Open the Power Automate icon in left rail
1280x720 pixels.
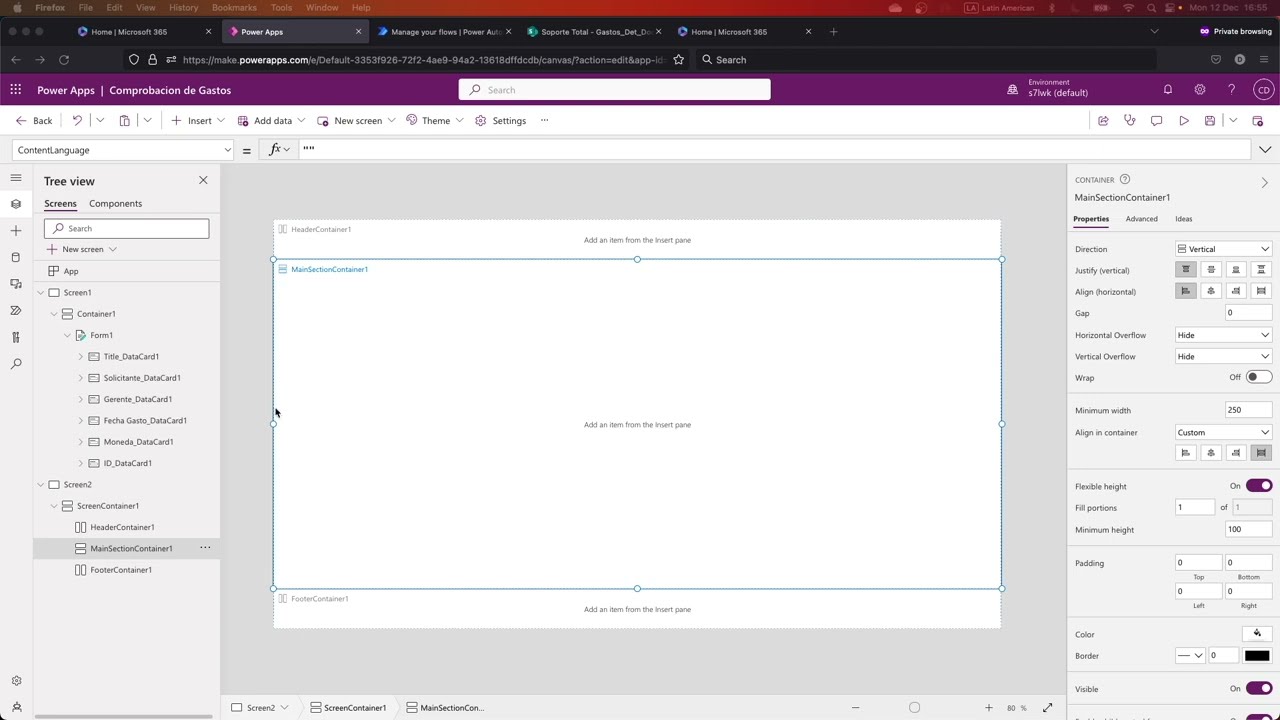tap(16, 311)
